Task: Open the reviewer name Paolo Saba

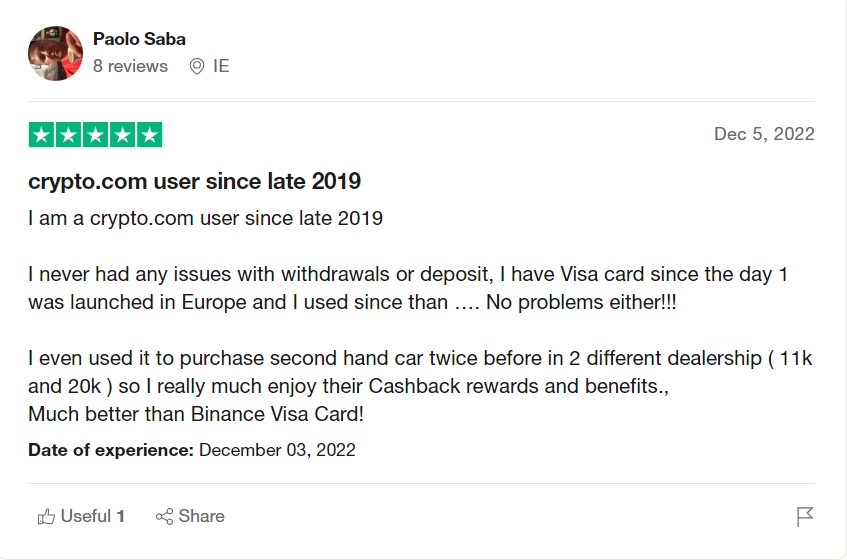Action: click(x=139, y=39)
